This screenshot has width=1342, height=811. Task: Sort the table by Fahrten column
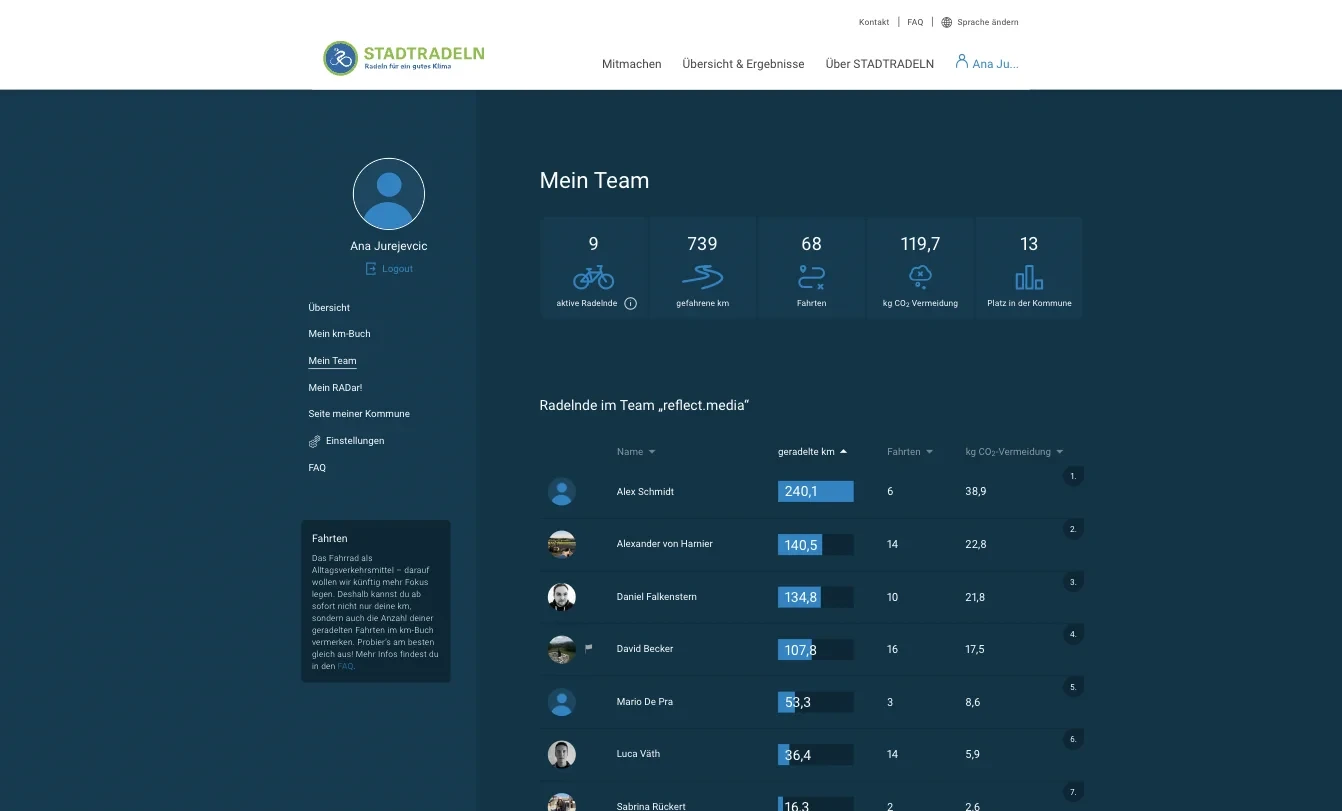[909, 452]
